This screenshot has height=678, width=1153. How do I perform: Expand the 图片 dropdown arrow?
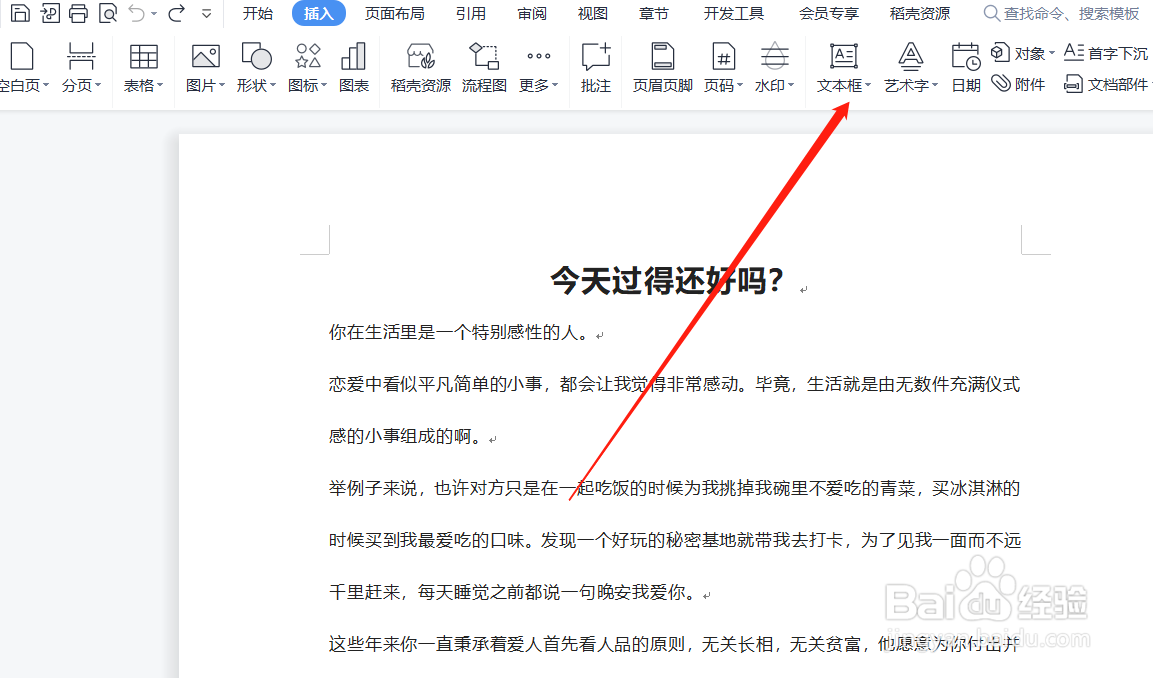coord(222,85)
